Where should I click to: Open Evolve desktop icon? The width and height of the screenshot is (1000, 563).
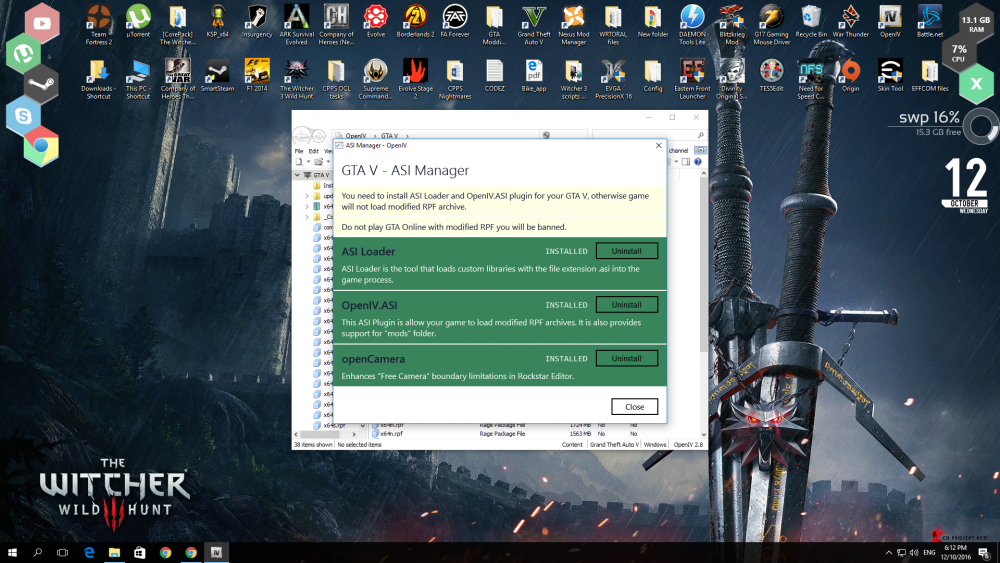[x=376, y=22]
